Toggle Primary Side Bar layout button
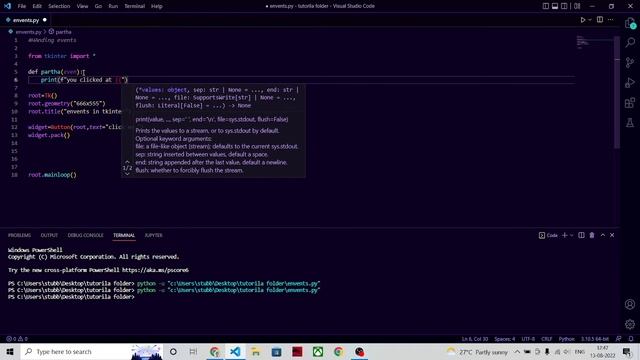This screenshot has height=360, width=640. (x=546, y=6)
